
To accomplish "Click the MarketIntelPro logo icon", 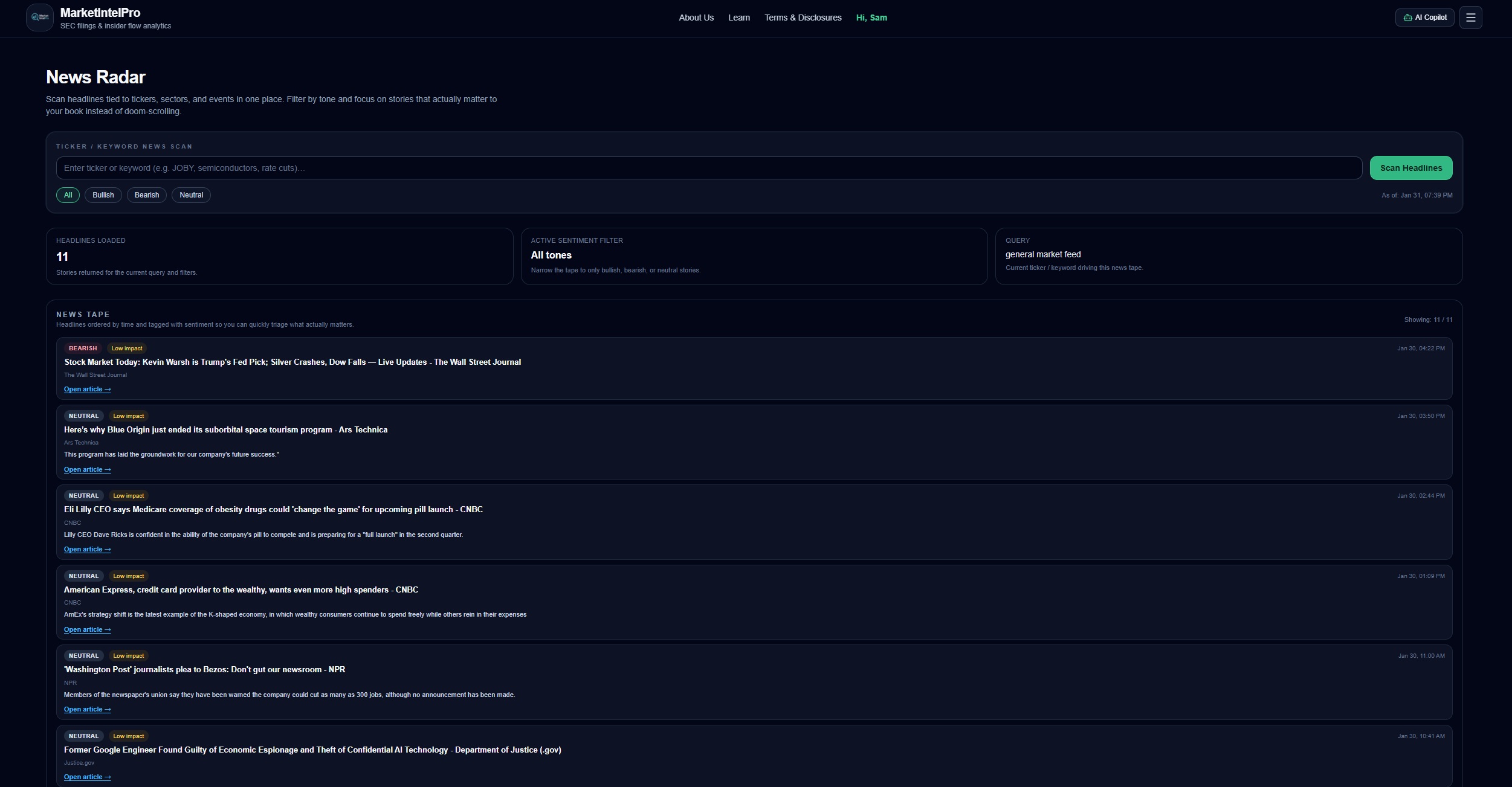I will 40,18.
